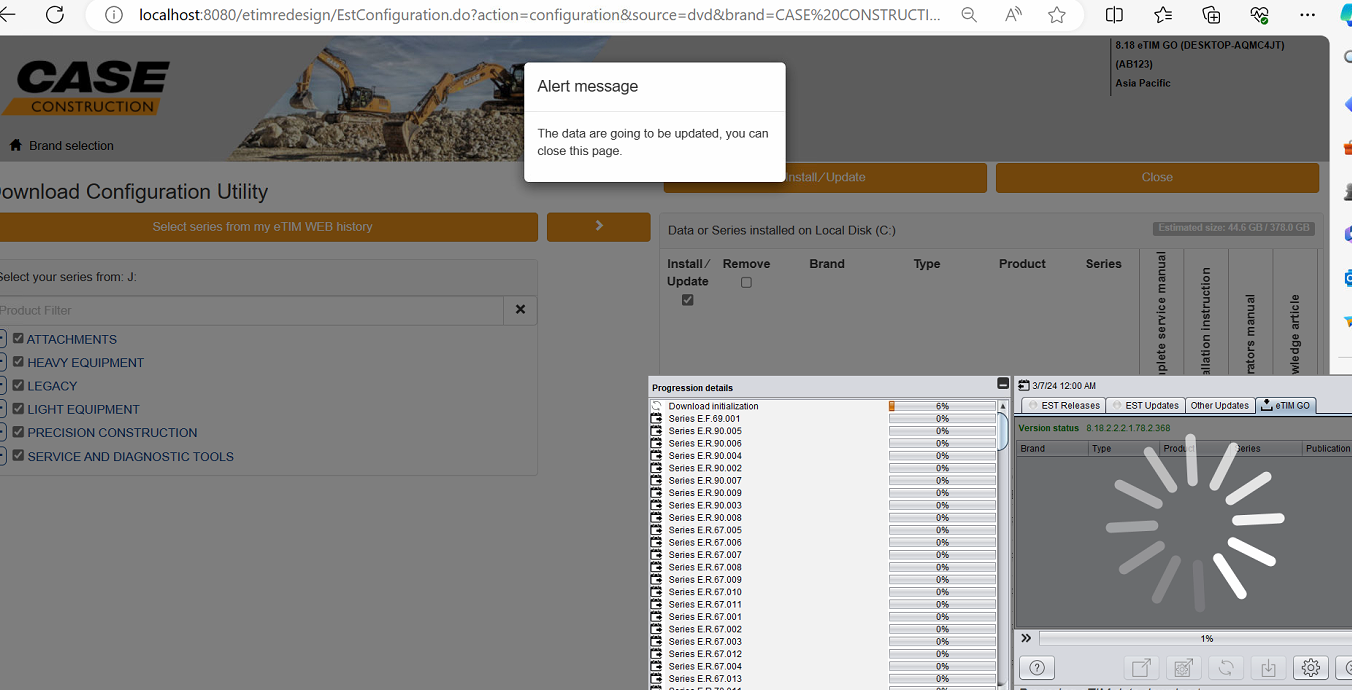Image resolution: width=1352 pixels, height=690 pixels.
Task: Click the browser address bar URL
Action: pos(540,15)
